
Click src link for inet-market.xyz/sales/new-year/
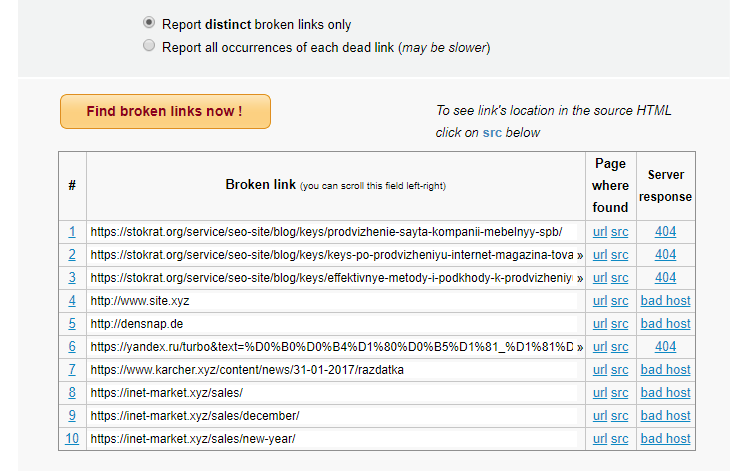(x=620, y=438)
